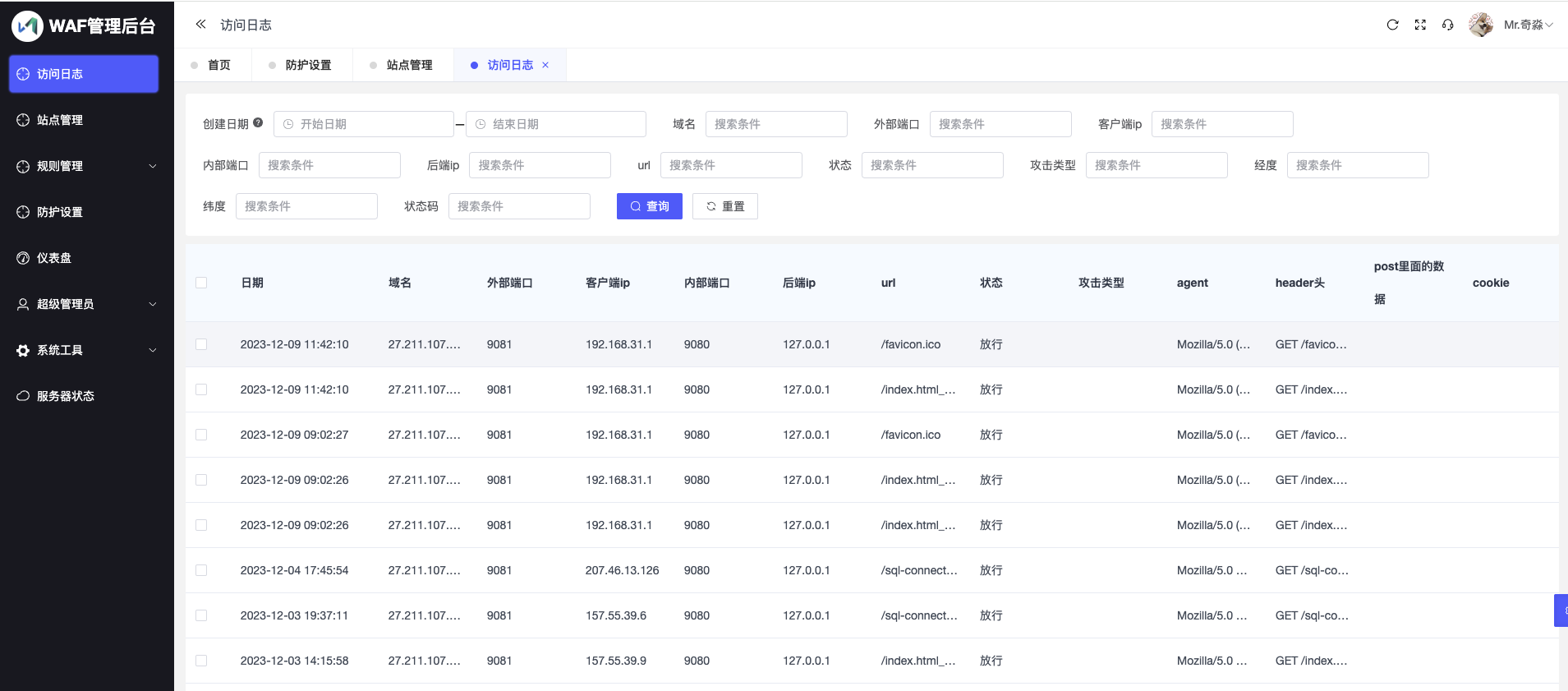
Task: Click the 结束日期 date field
Action: (x=556, y=124)
